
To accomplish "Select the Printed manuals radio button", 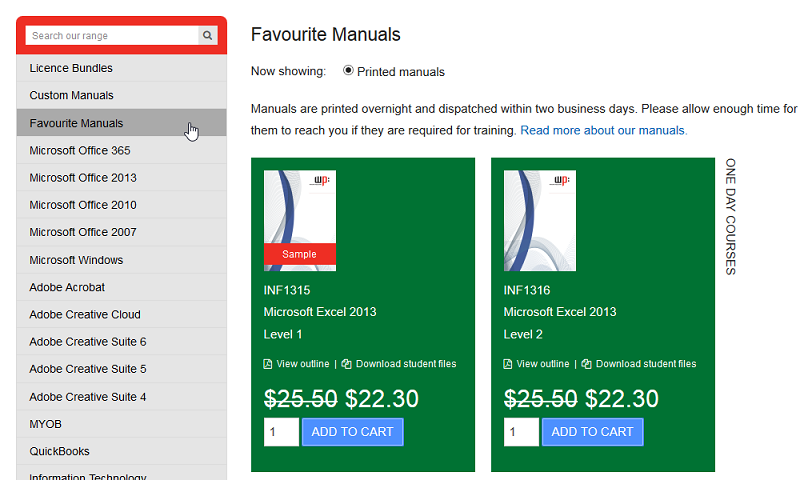I will tap(348, 70).
